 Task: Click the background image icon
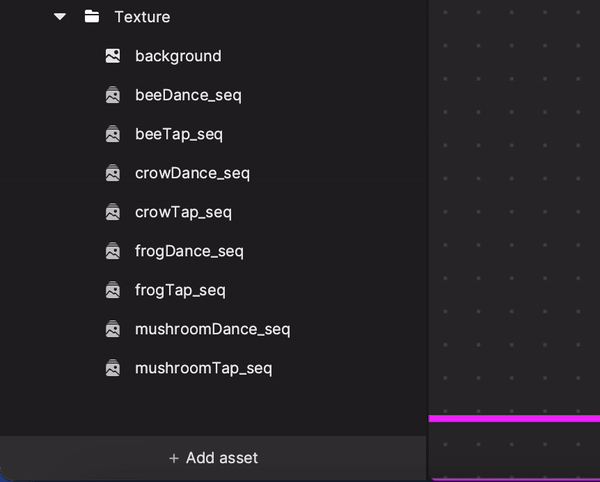click(113, 56)
